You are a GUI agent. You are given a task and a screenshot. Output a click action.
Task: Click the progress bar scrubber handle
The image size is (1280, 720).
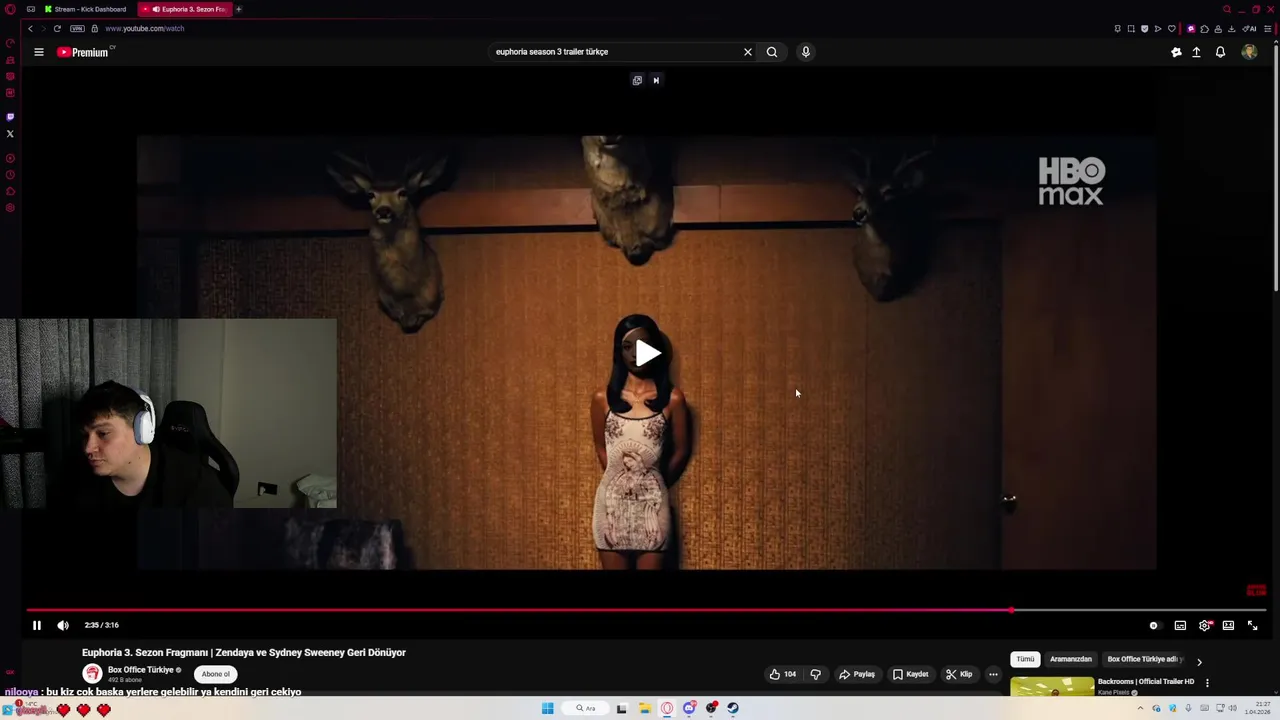coord(1011,609)
